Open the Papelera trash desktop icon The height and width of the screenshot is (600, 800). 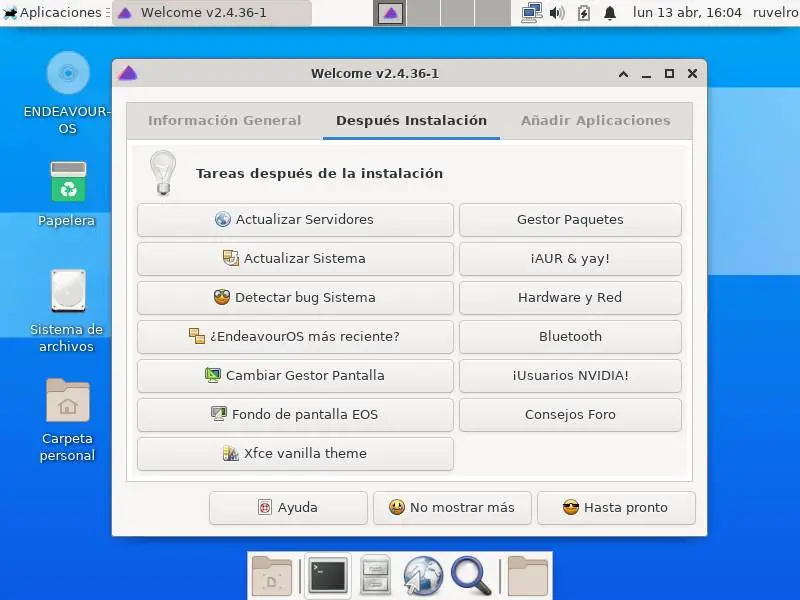click(x=68, y=182)
